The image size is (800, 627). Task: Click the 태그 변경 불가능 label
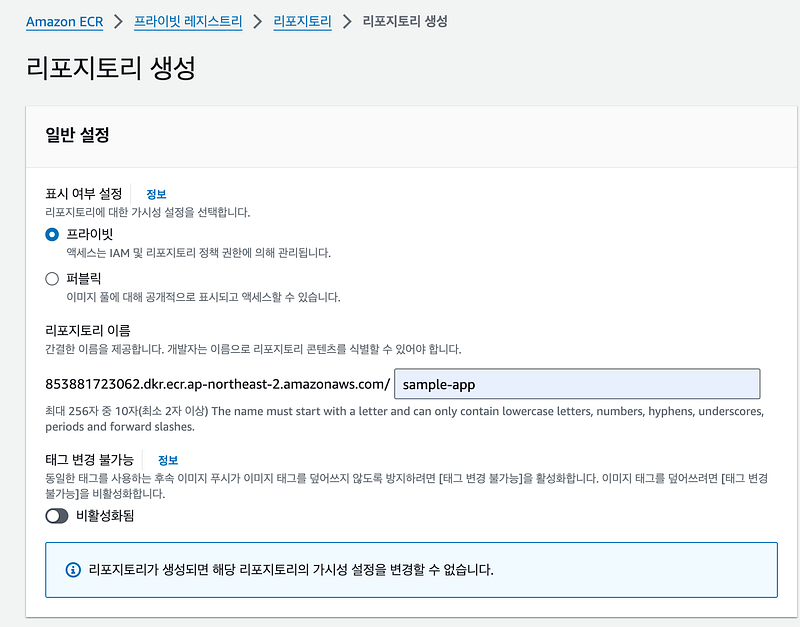coord(89,460)
